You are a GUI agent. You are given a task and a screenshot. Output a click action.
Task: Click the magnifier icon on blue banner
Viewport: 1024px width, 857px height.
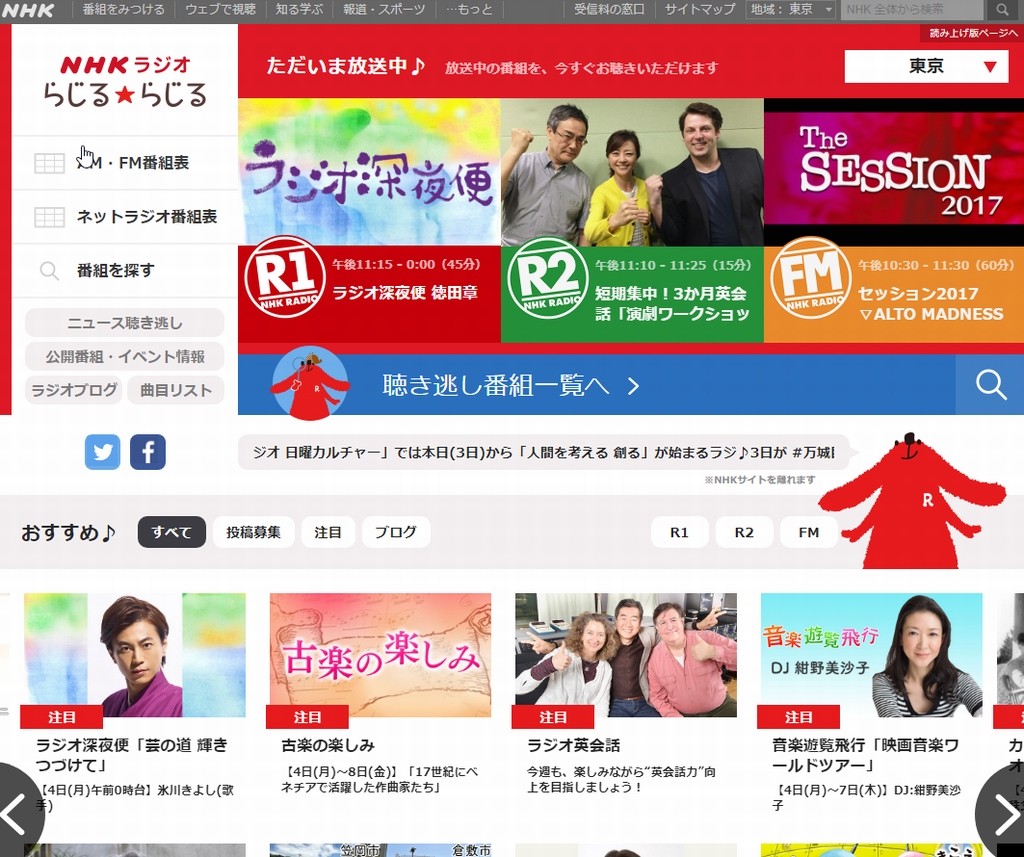coord(990,385)
